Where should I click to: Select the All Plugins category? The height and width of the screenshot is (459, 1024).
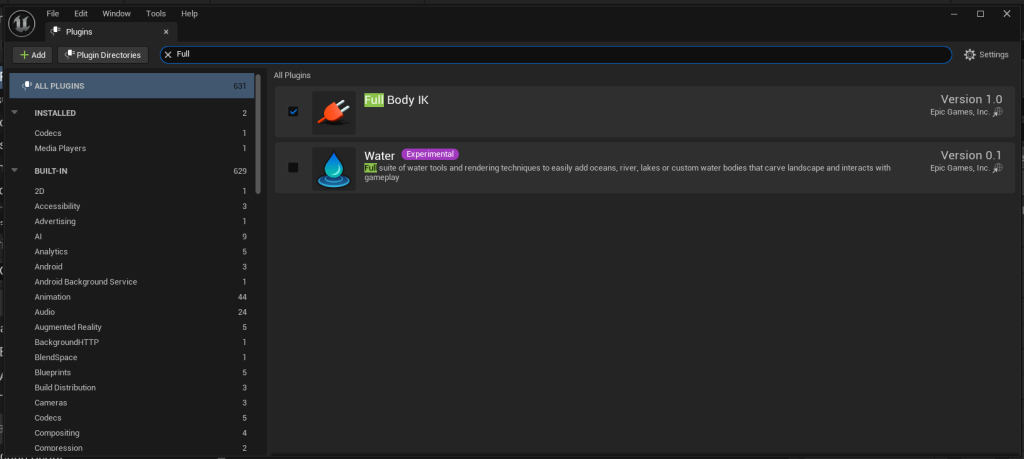(132, 86)
